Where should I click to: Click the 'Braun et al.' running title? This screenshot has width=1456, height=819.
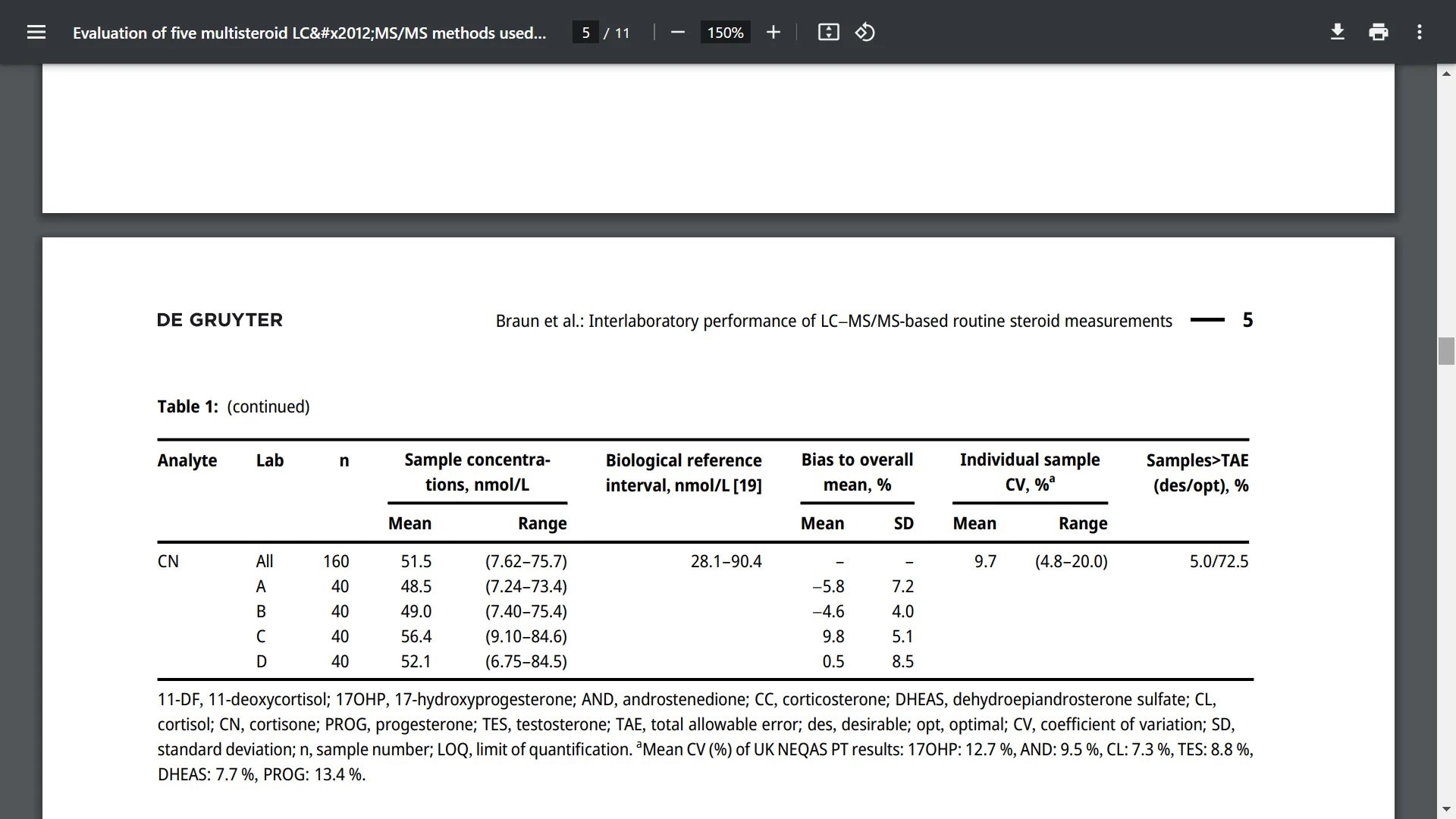(833, 321)
